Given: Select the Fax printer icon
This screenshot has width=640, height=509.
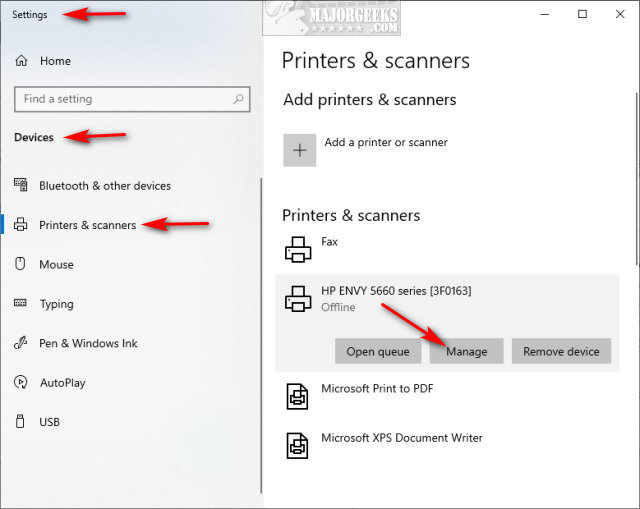Looking at the screenshot, I should coord(298,249).
